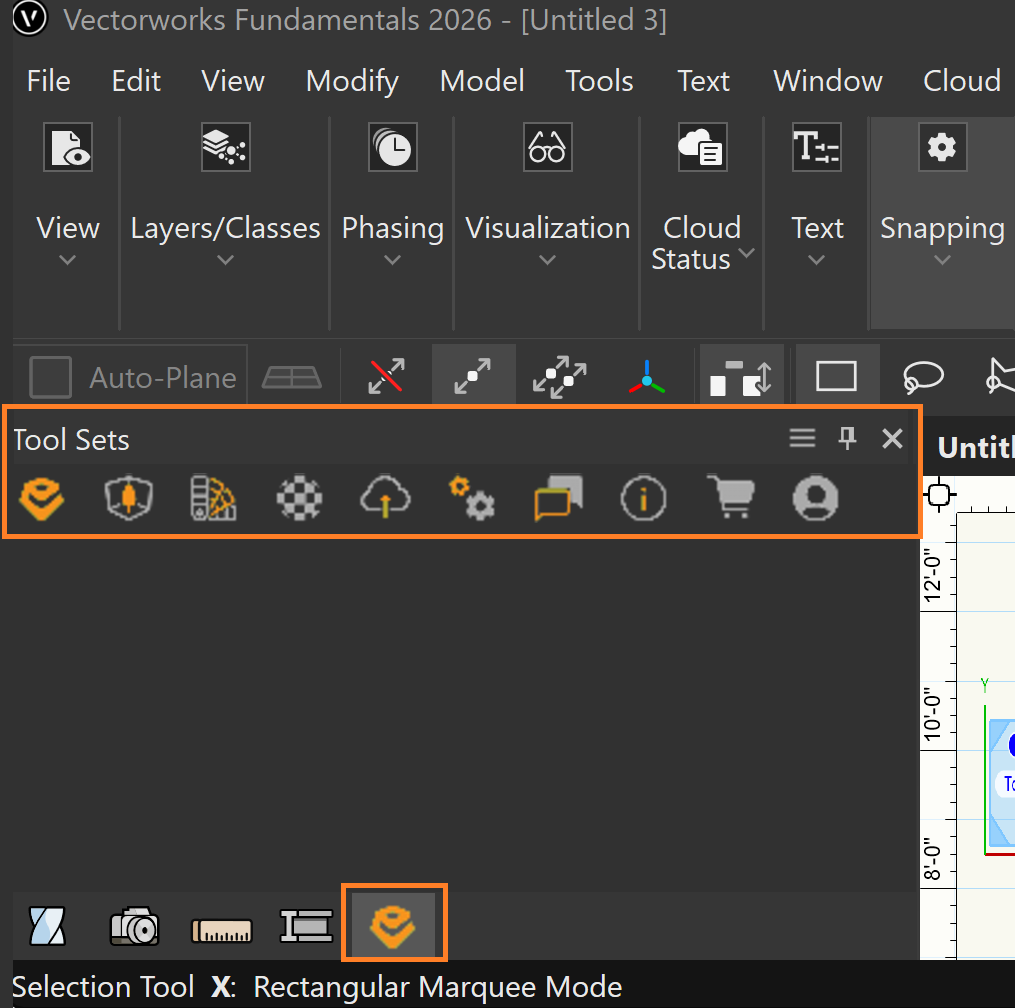The image size is (1015, 1008).
Task: Select Rectangular Marquee mode
Action: [x=836, y=376]
